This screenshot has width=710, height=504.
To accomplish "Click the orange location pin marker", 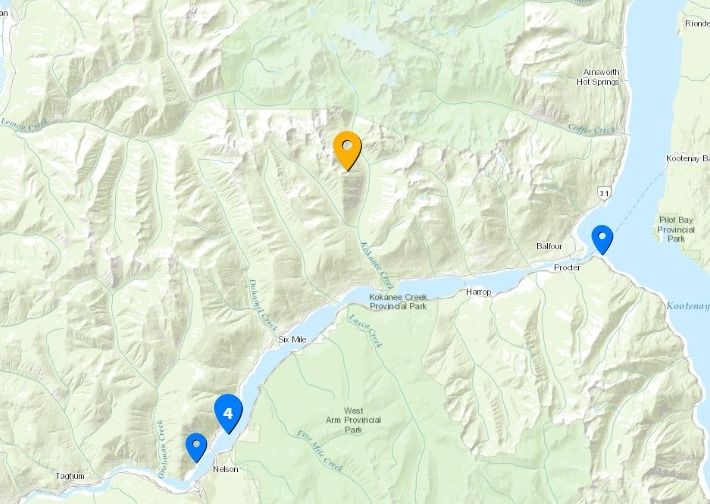I will point(347,151).
